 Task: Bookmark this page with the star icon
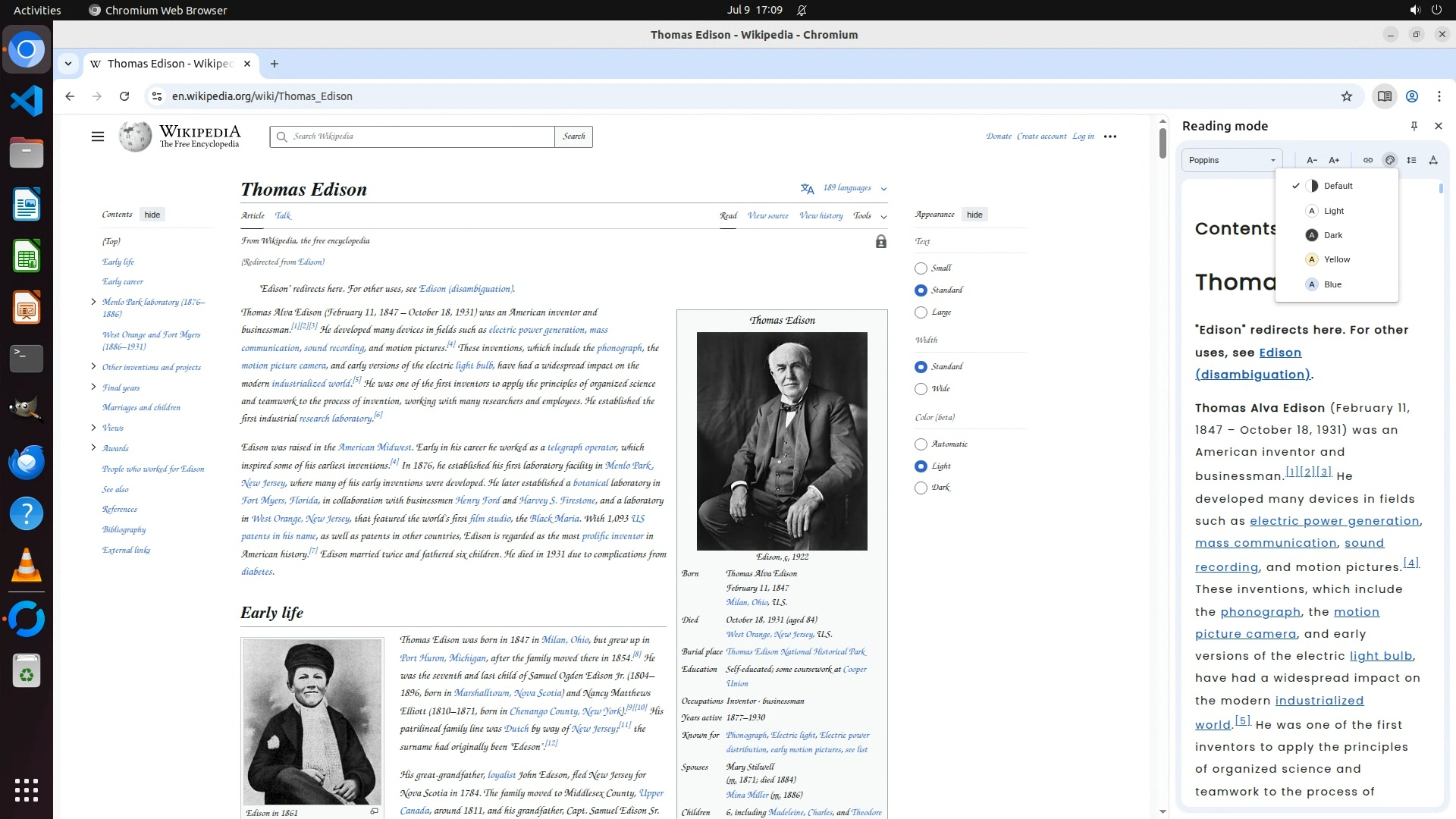tap(1347, 96)
